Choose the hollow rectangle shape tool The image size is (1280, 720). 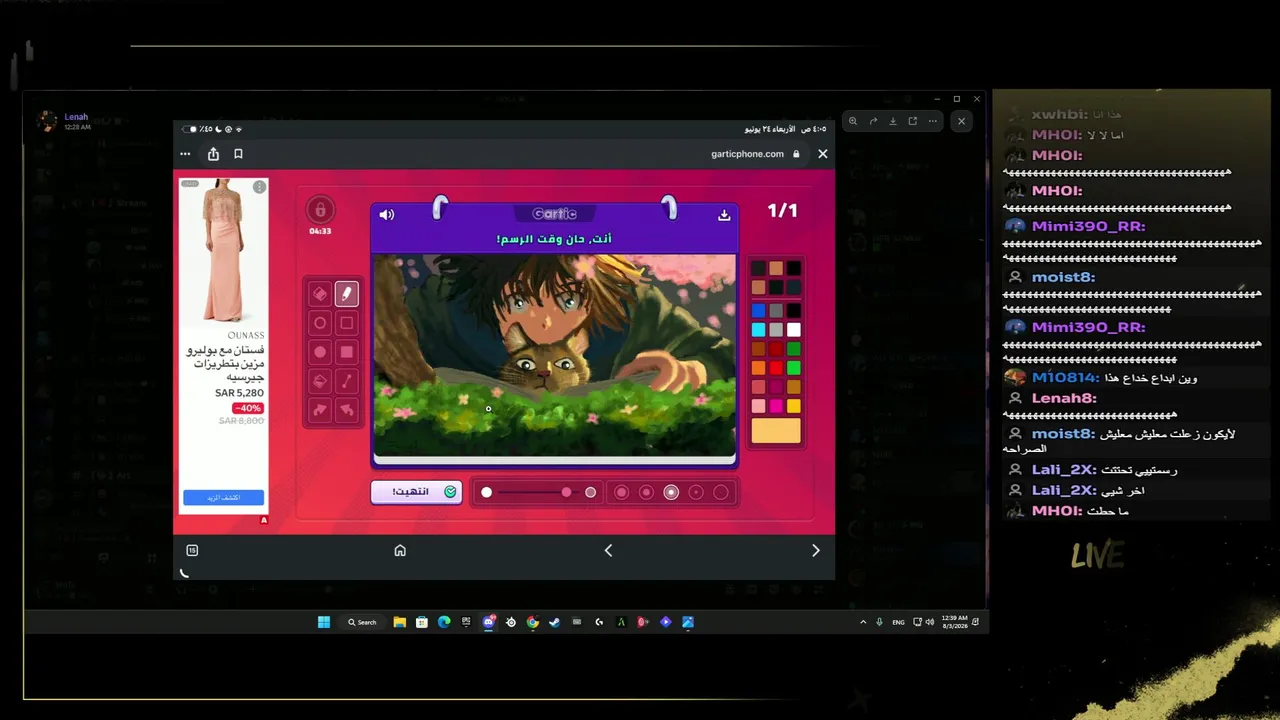[346, 323]
